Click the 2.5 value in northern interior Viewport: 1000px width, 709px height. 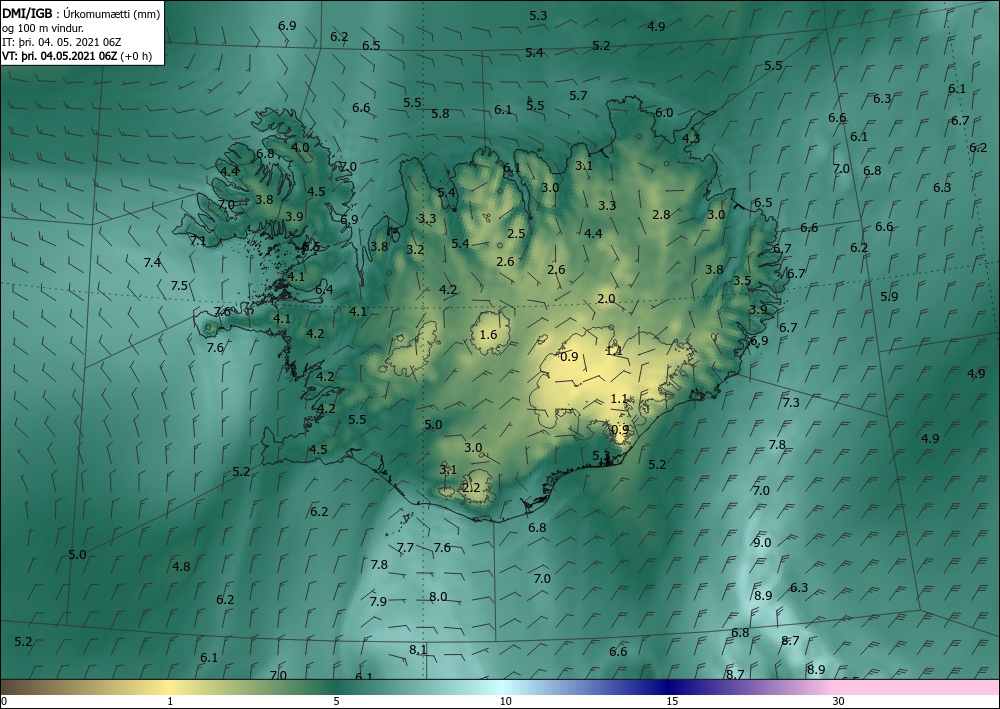[516, 233]
